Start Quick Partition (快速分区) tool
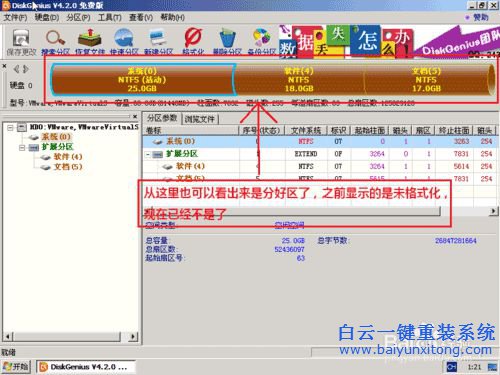This screenshot has height=375, width=500. [x=124, y=42]
